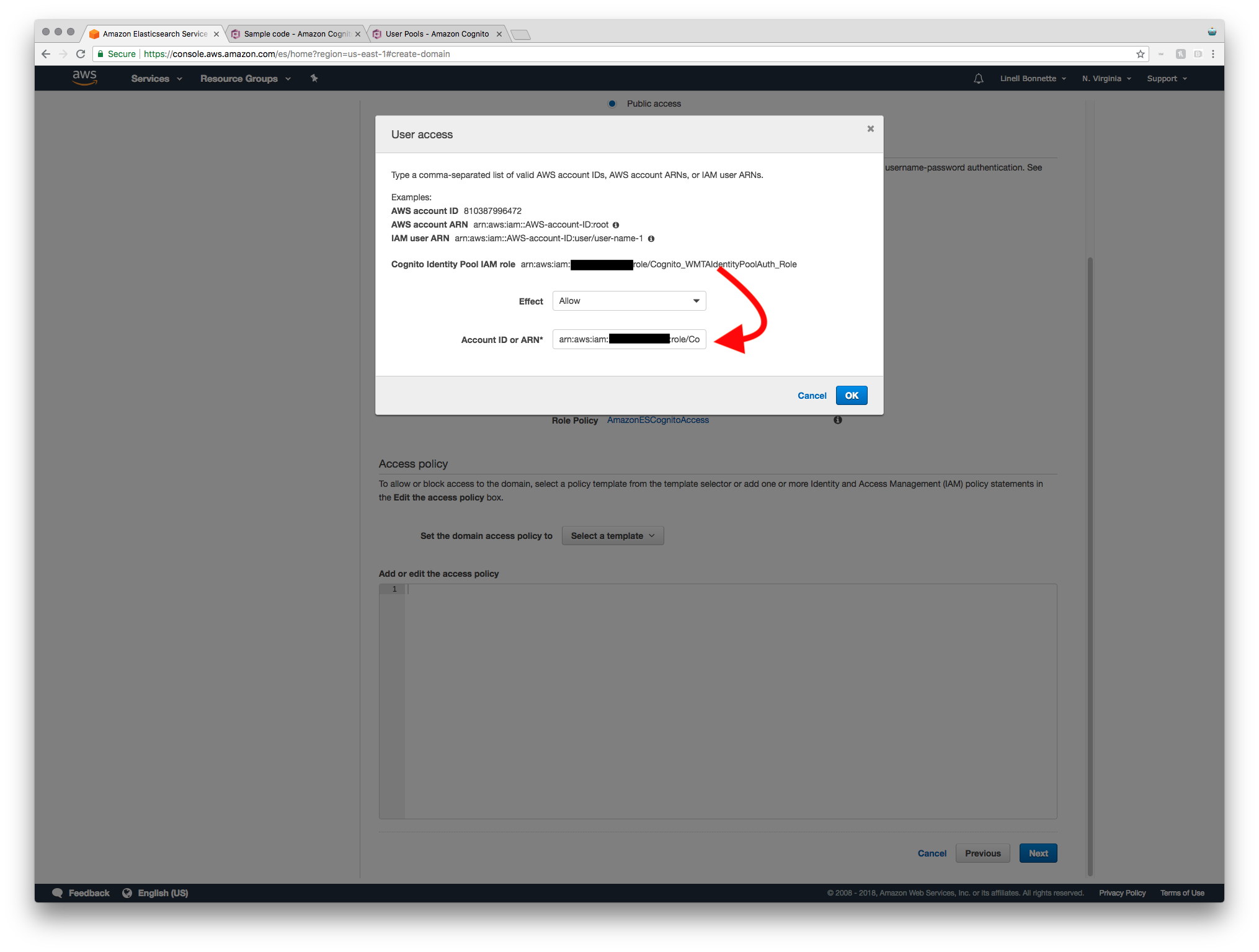
Task: Click Cancel in User access dialog
Action: [x=811, y=396]
